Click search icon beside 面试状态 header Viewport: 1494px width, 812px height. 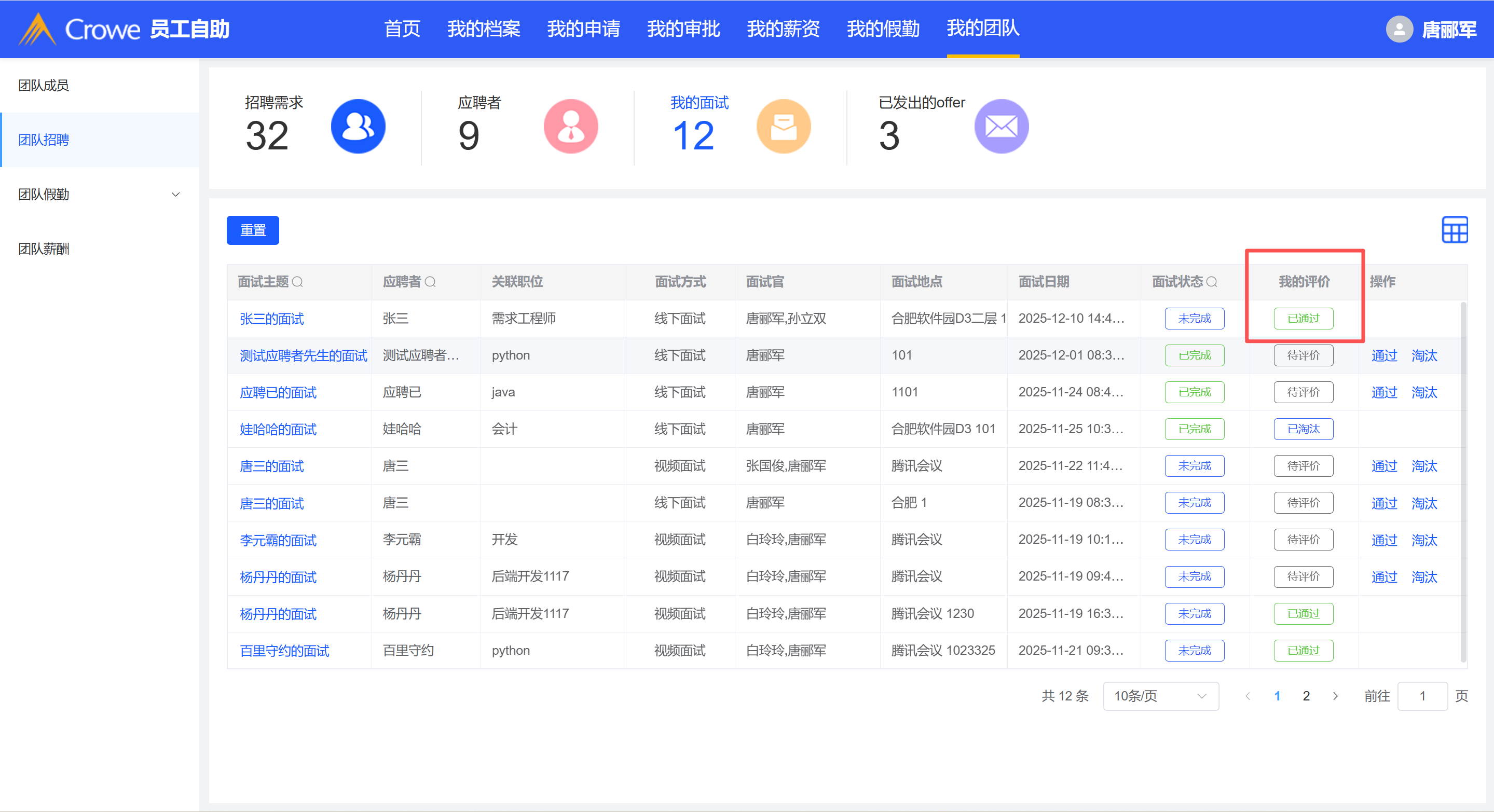1212,282
